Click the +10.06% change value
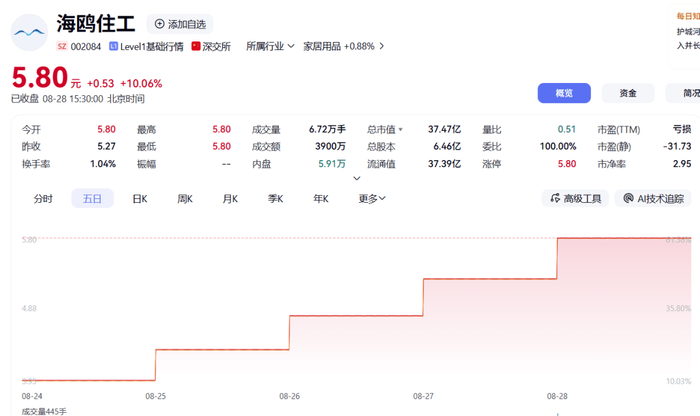This screenshot has height=416, width=700. [x=141, y=83]
